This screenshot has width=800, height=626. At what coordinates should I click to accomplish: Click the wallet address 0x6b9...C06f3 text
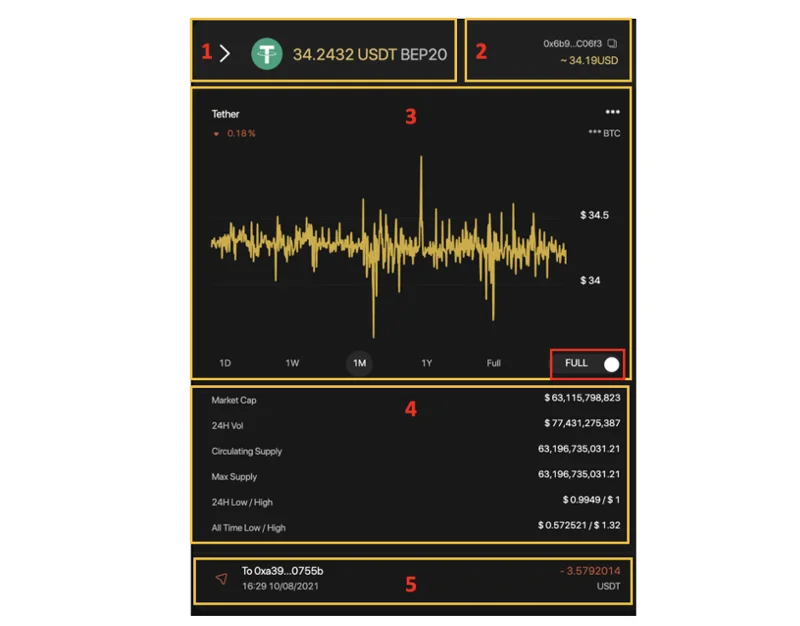coord(572,44)
